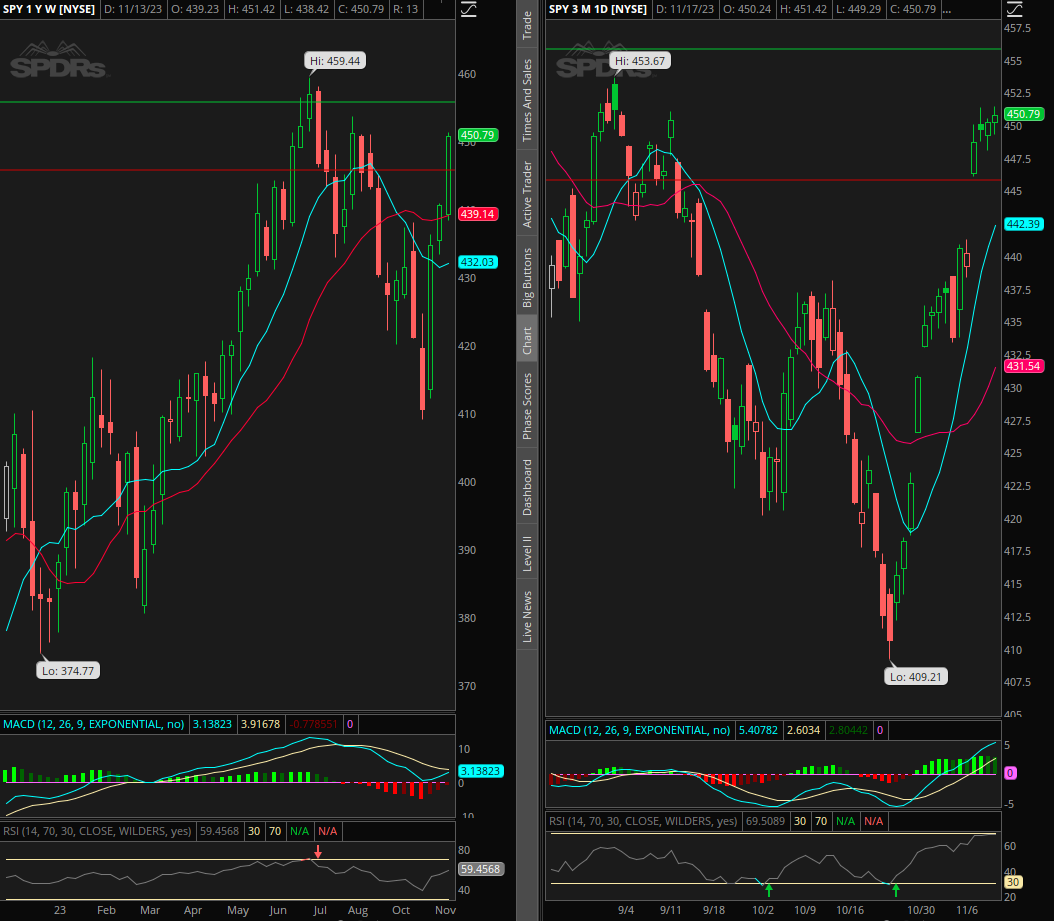Switch to the Active Trader tab
Image resolution: width=1054 pixels, height=921 pixels.
[528, 194]
